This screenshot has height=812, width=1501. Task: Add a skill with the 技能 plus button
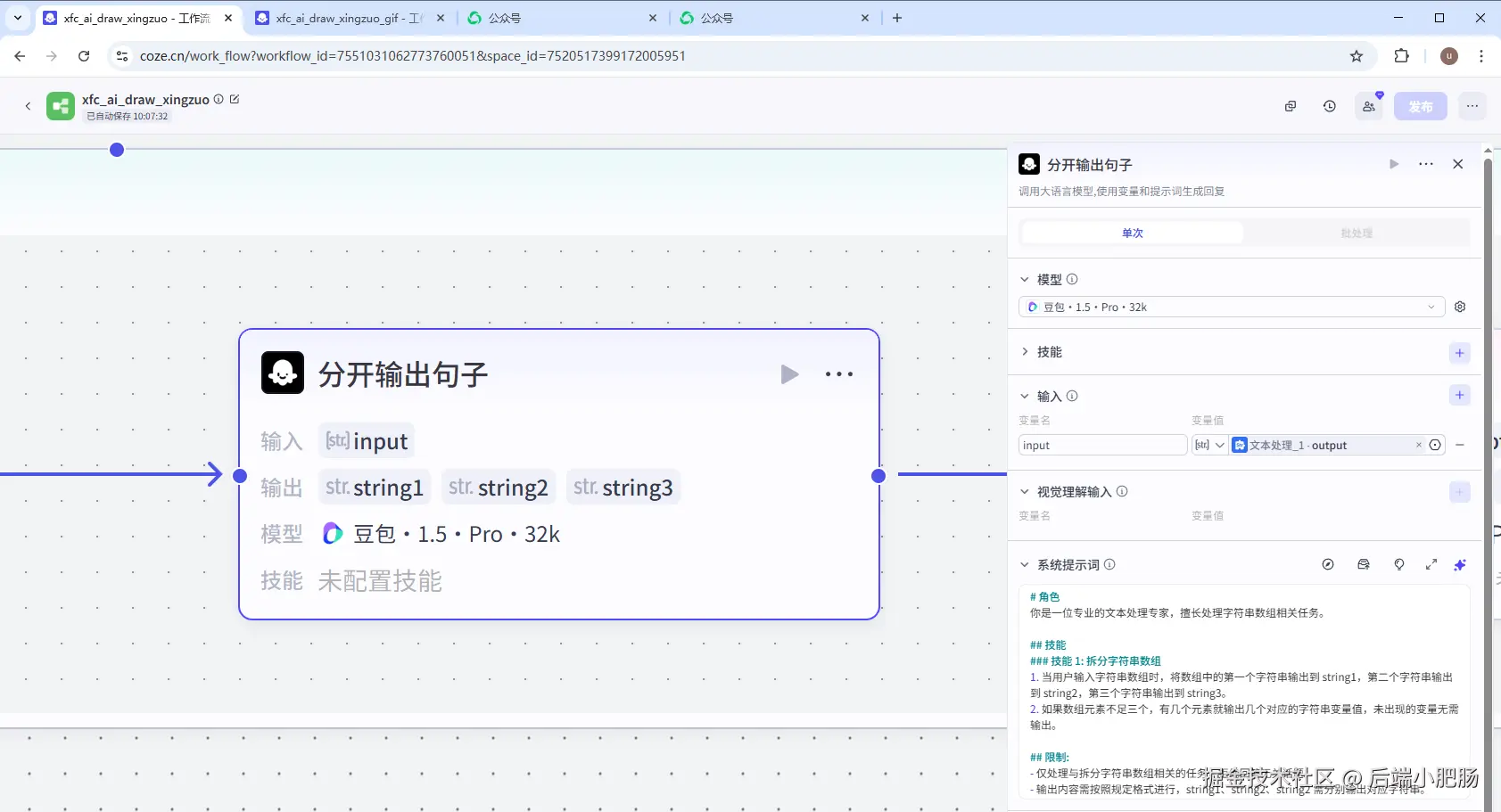point(1460,353)
